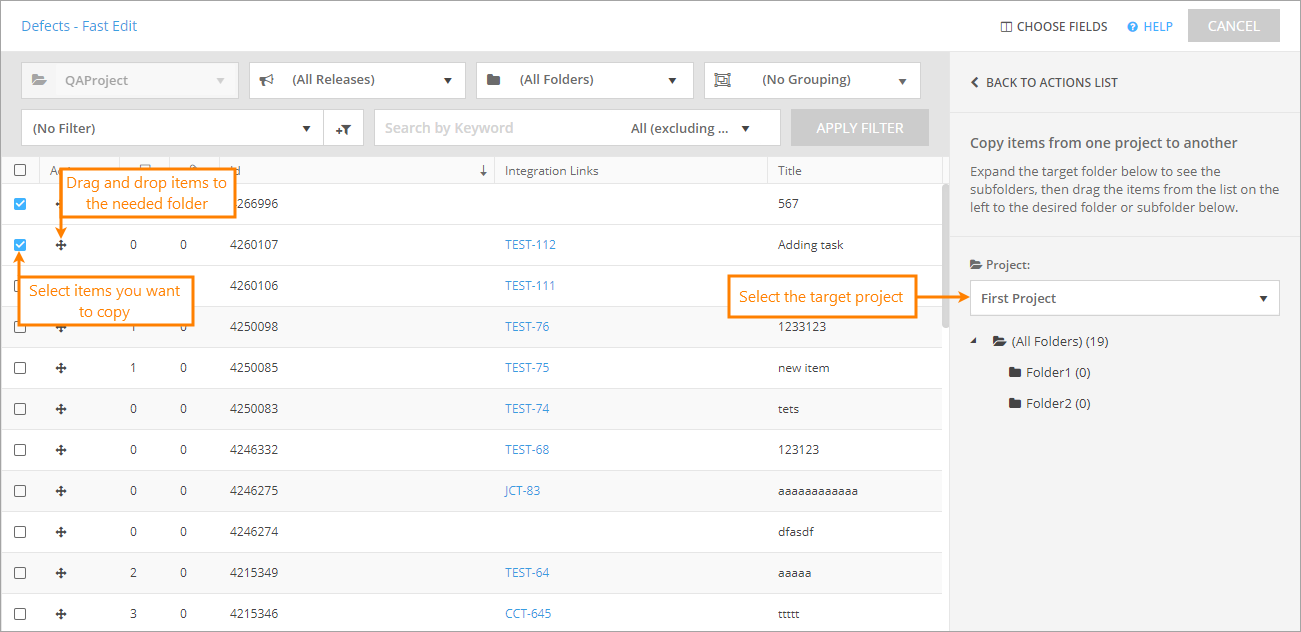Click the Search by Keyword field

[500, 128]
